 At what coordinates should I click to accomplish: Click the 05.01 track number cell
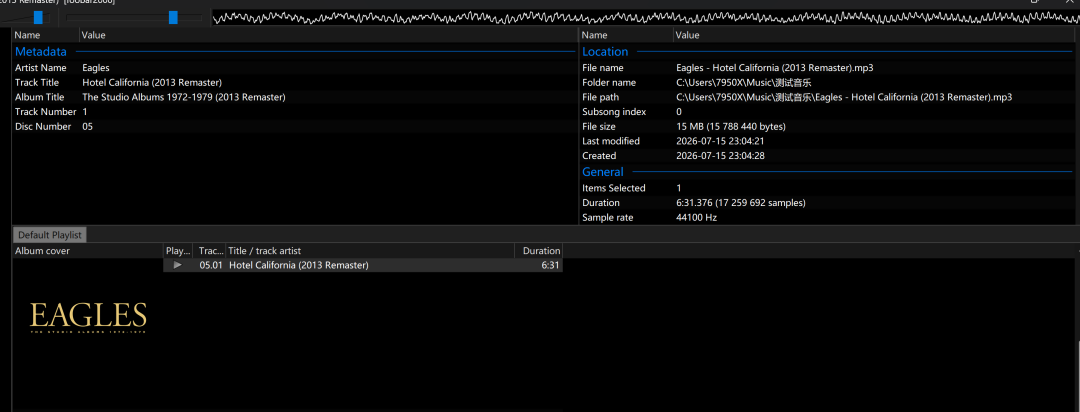[211, 265]
